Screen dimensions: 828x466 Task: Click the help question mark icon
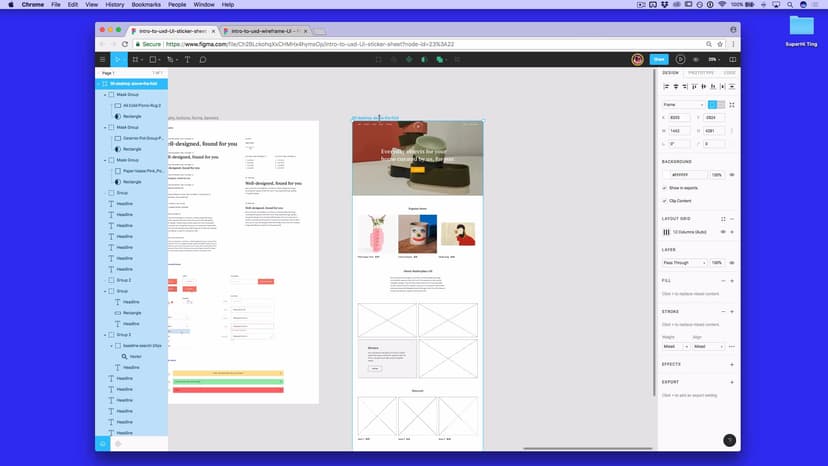pos(729,440)
